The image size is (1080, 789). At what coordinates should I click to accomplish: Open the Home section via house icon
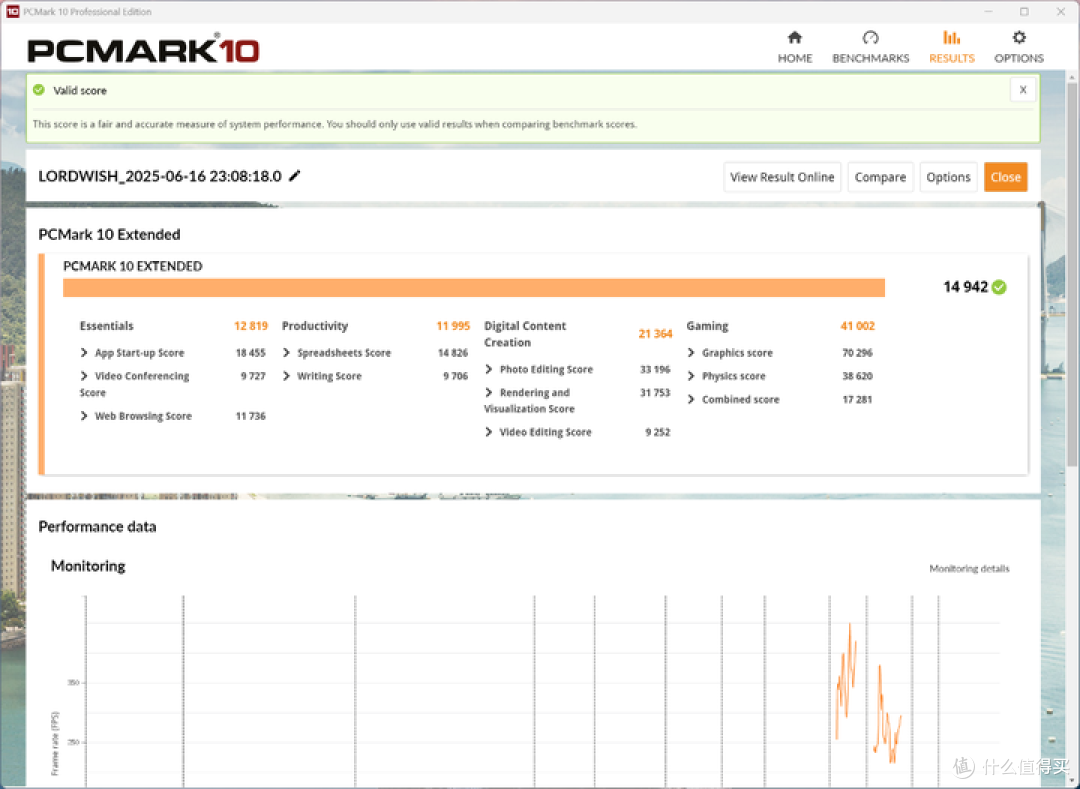795,37
